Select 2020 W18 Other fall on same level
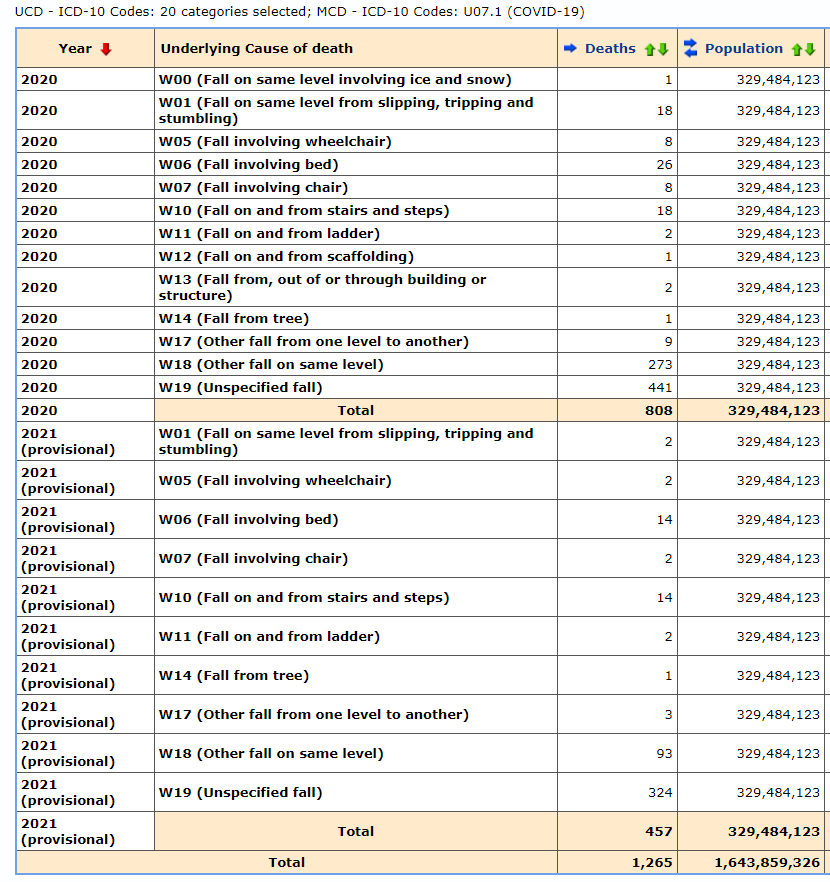830x882 pixels. pos(270,364)
